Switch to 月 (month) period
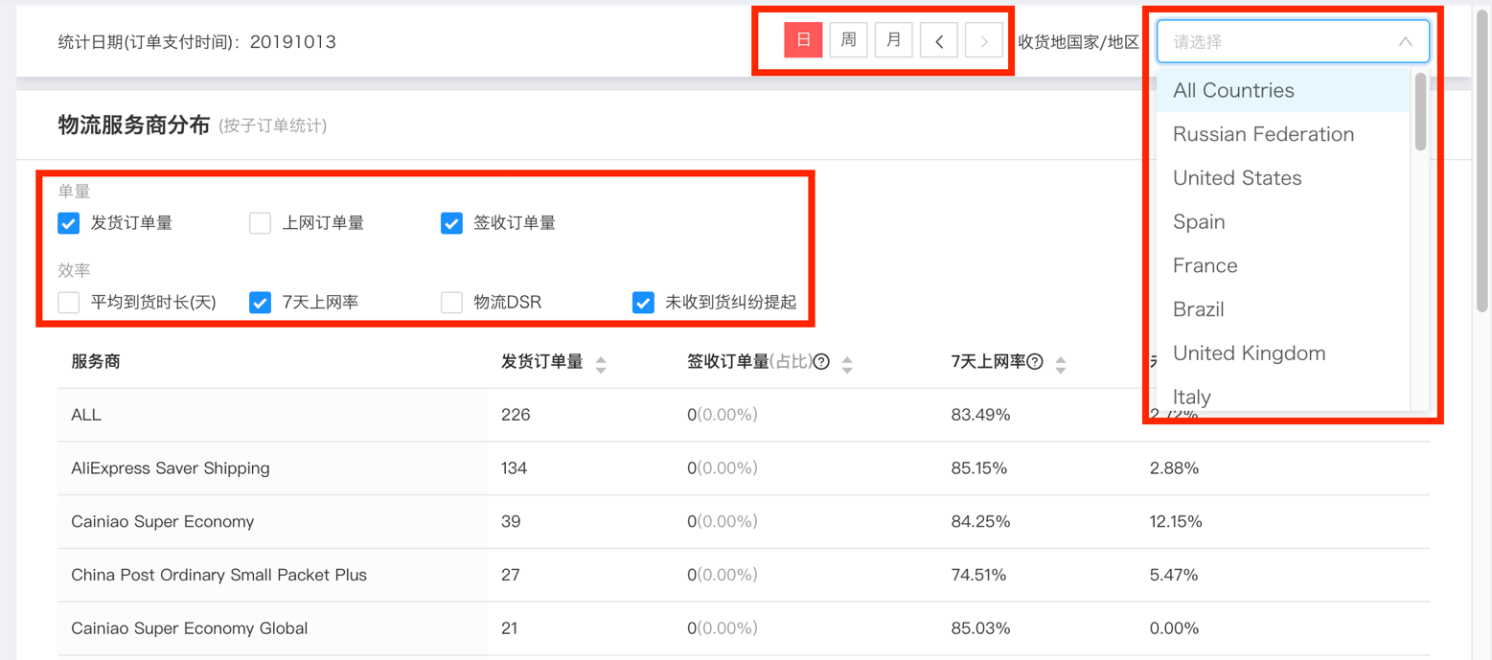The width and height of the screenshot is (1492, 660). pyautogui.click(x=894, y=41)
